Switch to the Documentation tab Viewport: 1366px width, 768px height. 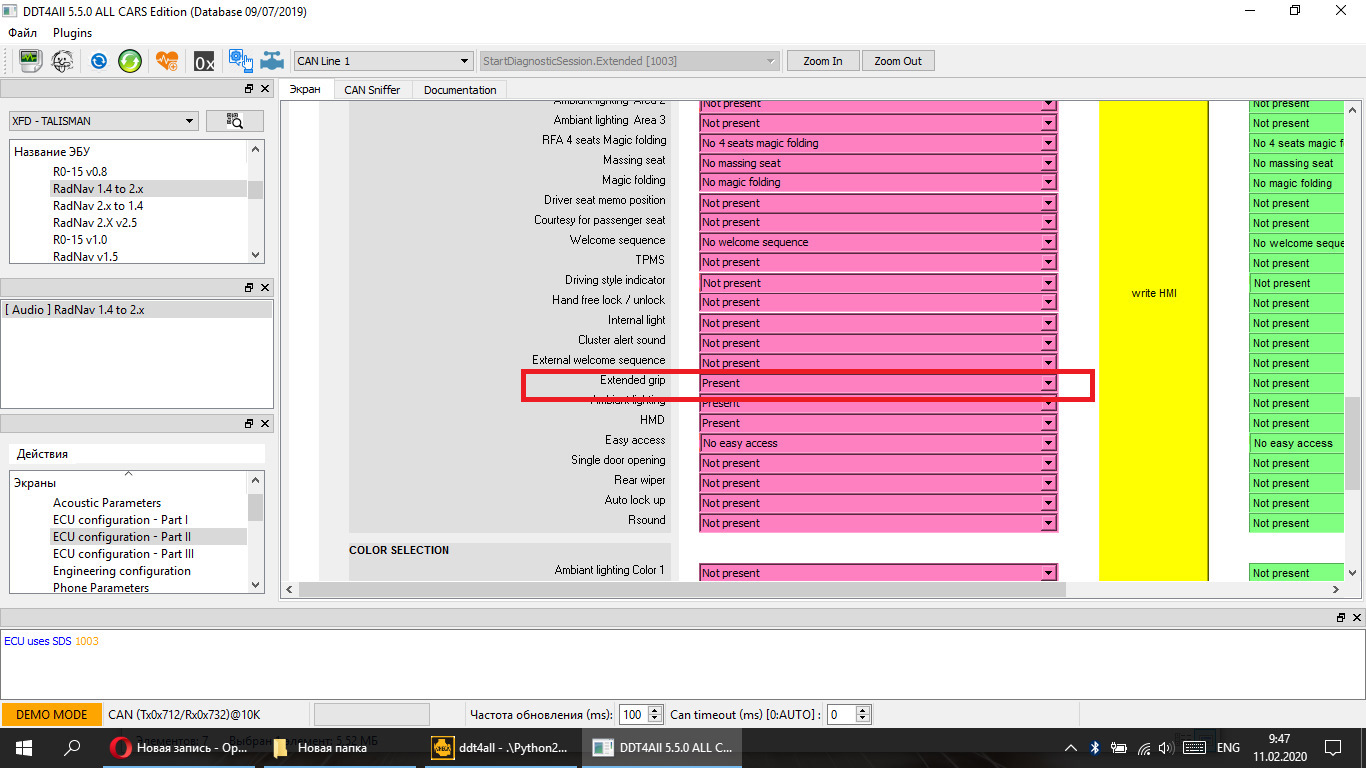tap(460, 89)
